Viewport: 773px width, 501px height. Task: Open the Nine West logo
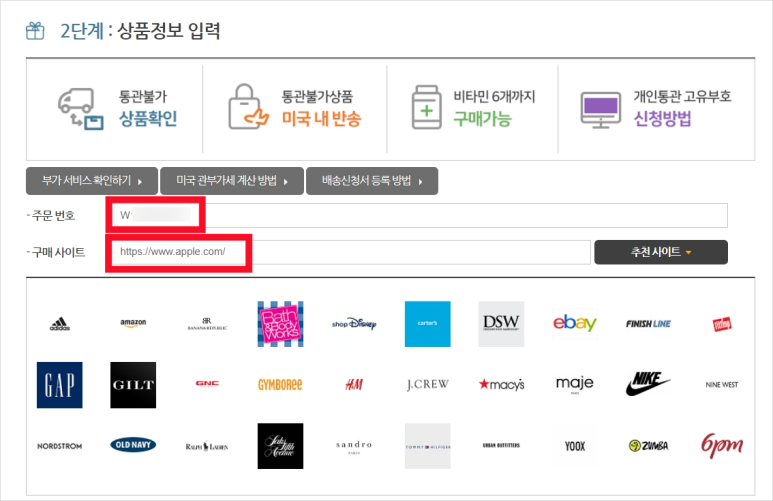pyautogui.click(x=722, y=385)
